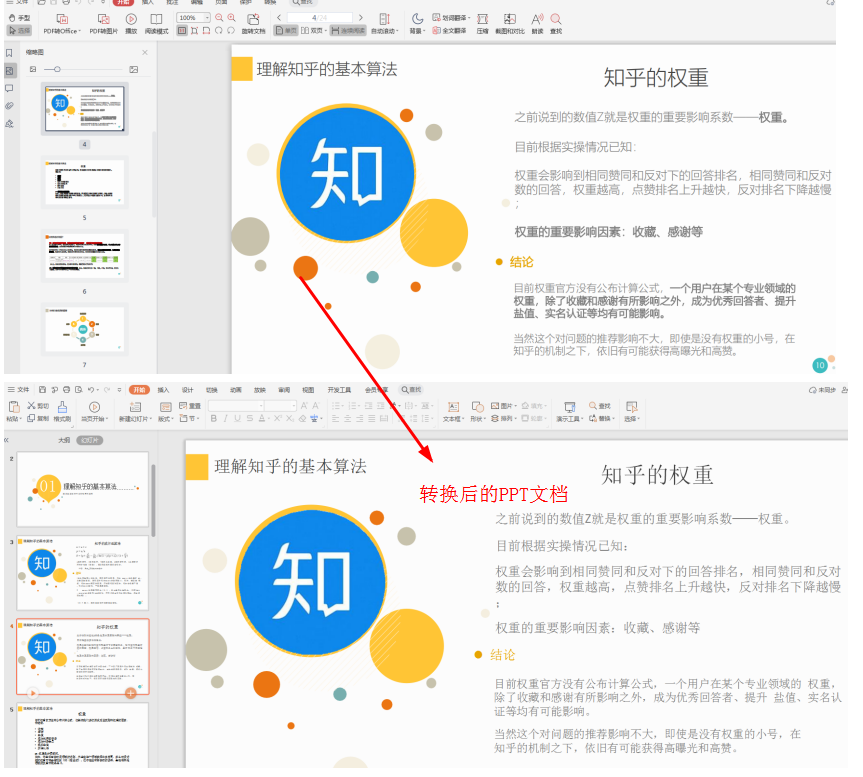Image resolution: width=863 pixels, height=777 pixels.
Task: Open comments panel in PDF sidebar
Action: pyautogui.click(x=9, y=88)
